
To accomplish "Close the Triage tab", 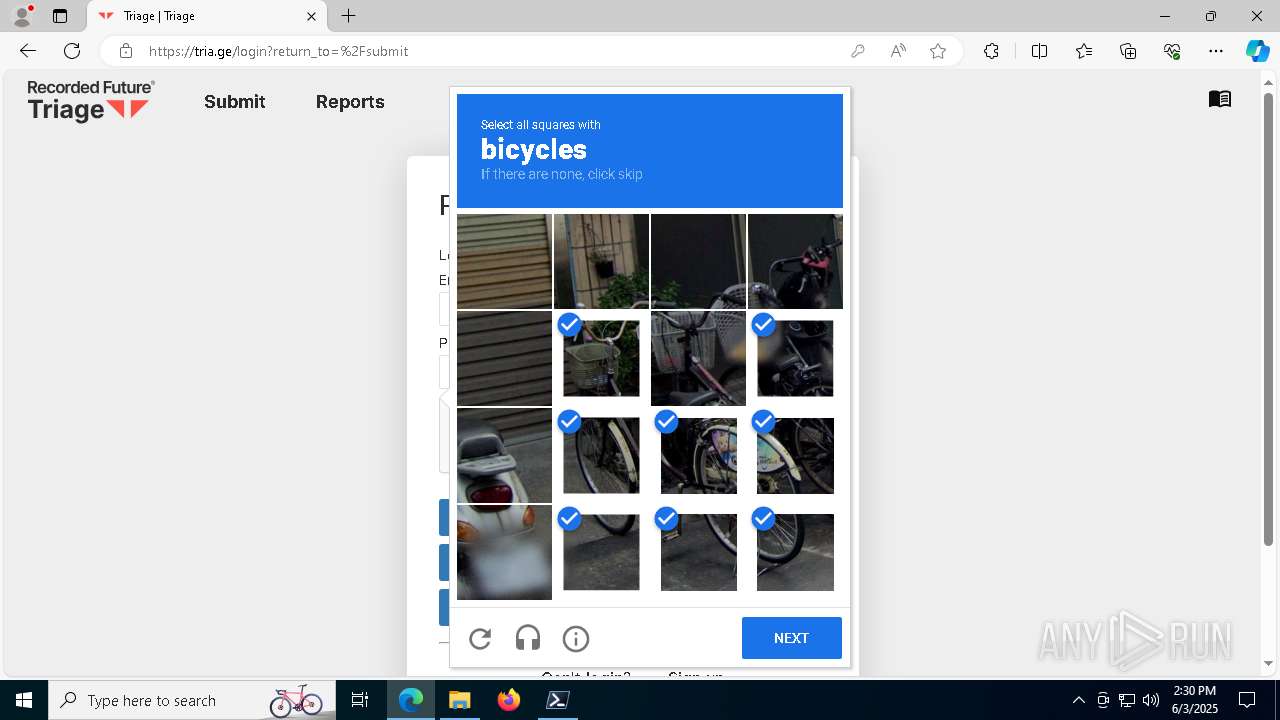I will tap(311, 16).
